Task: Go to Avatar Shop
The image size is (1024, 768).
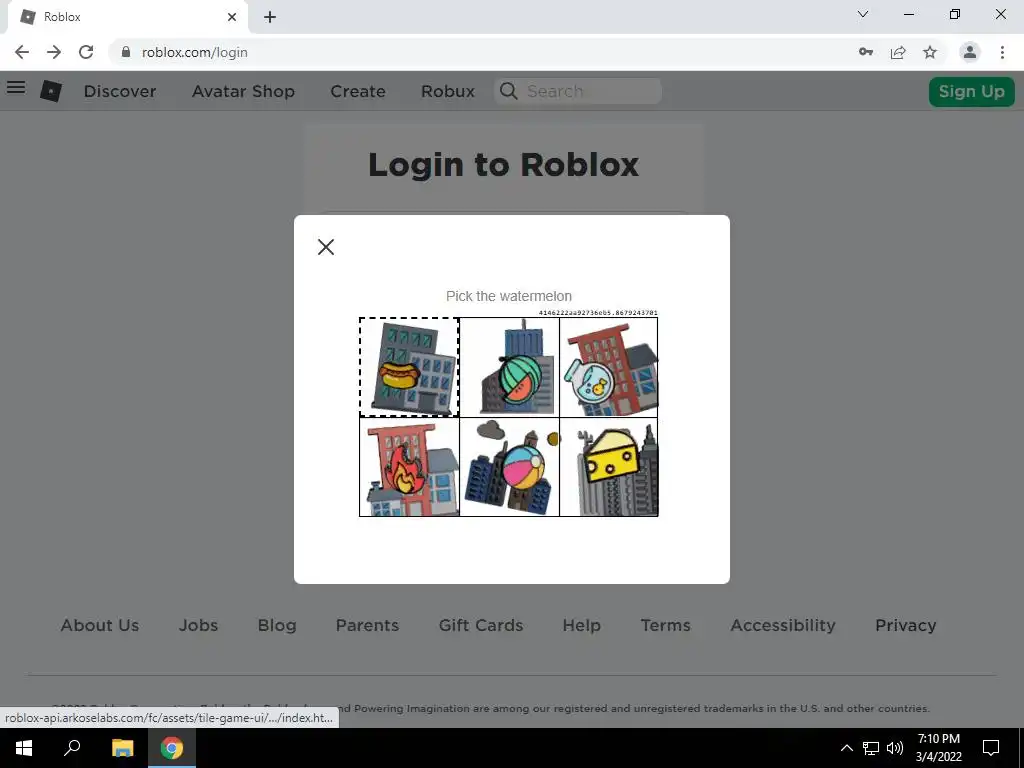Action: 243,91
